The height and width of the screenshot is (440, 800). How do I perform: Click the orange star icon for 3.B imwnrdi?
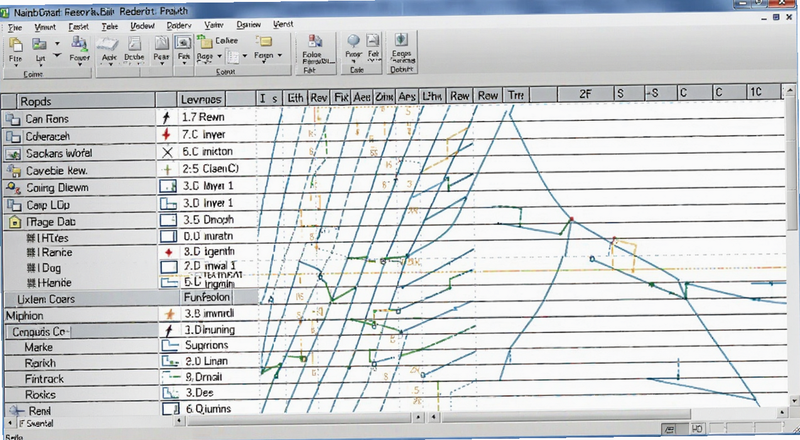point(169,314)
